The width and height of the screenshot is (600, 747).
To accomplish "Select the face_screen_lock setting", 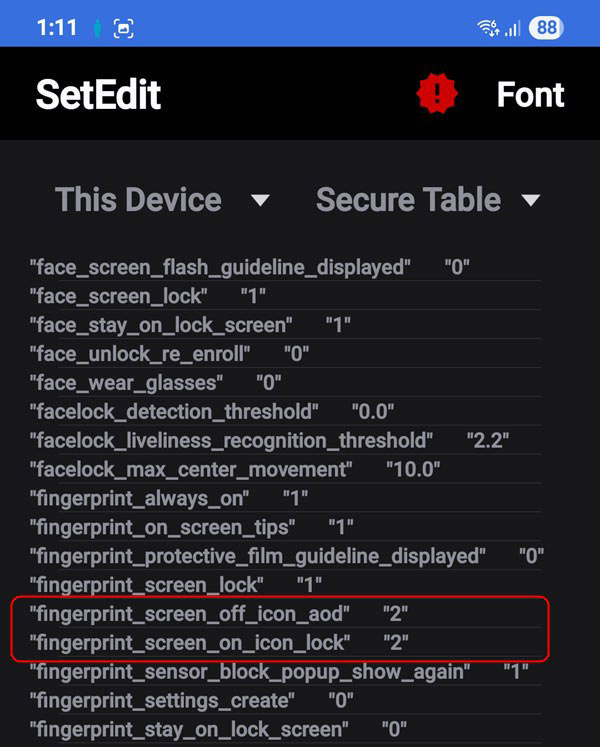I will (147, 296).
